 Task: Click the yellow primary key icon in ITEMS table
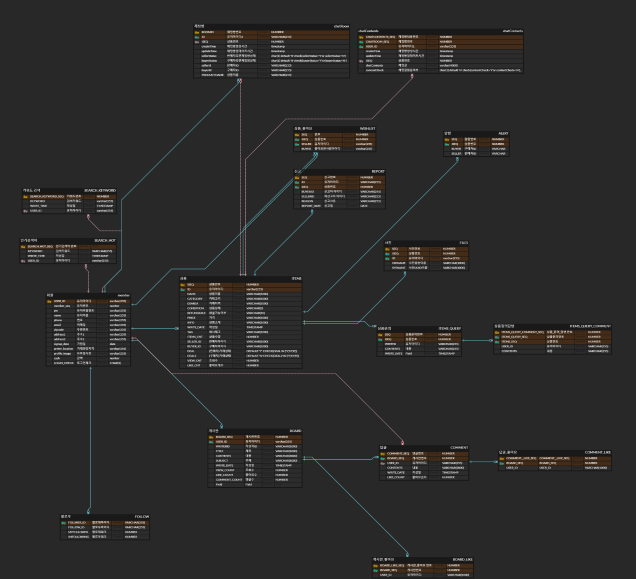click(183, 285)
